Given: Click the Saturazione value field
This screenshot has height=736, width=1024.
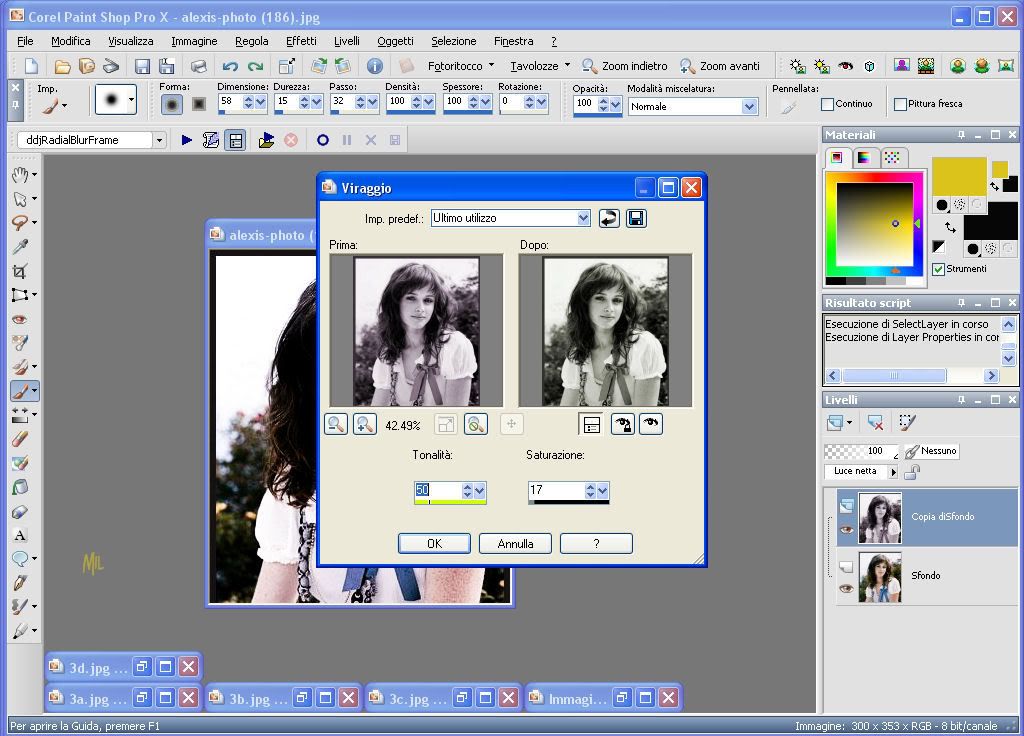Looking at the screenshot, I should [x=556, y=489].
